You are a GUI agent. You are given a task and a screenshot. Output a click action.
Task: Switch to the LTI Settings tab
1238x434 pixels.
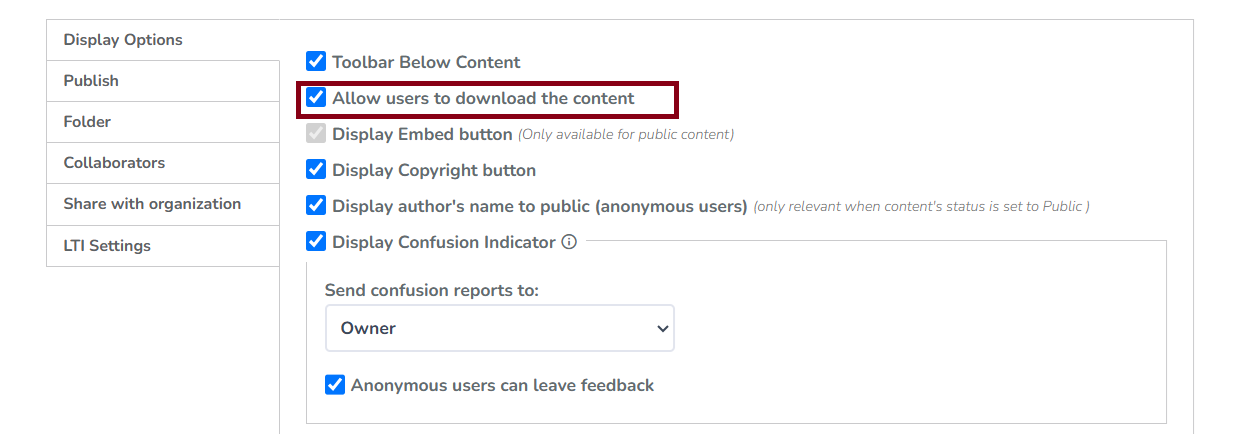[107, 246]
